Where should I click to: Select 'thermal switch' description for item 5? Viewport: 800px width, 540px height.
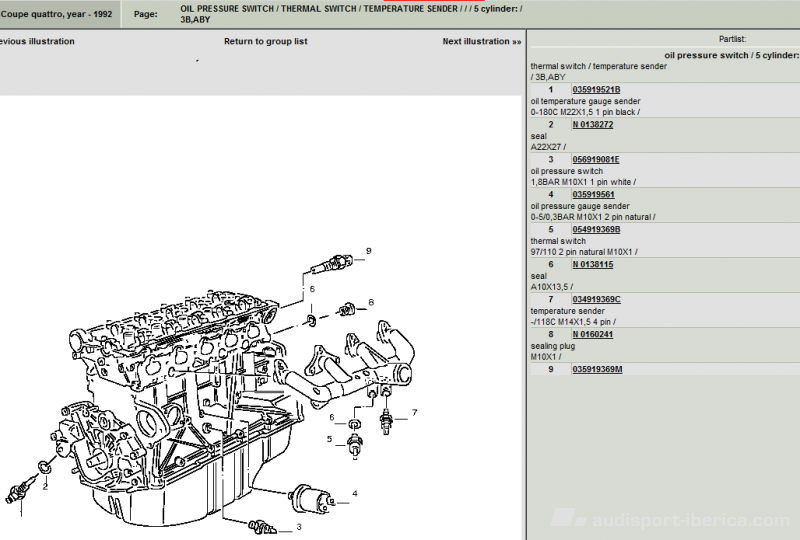pos(558,241)
